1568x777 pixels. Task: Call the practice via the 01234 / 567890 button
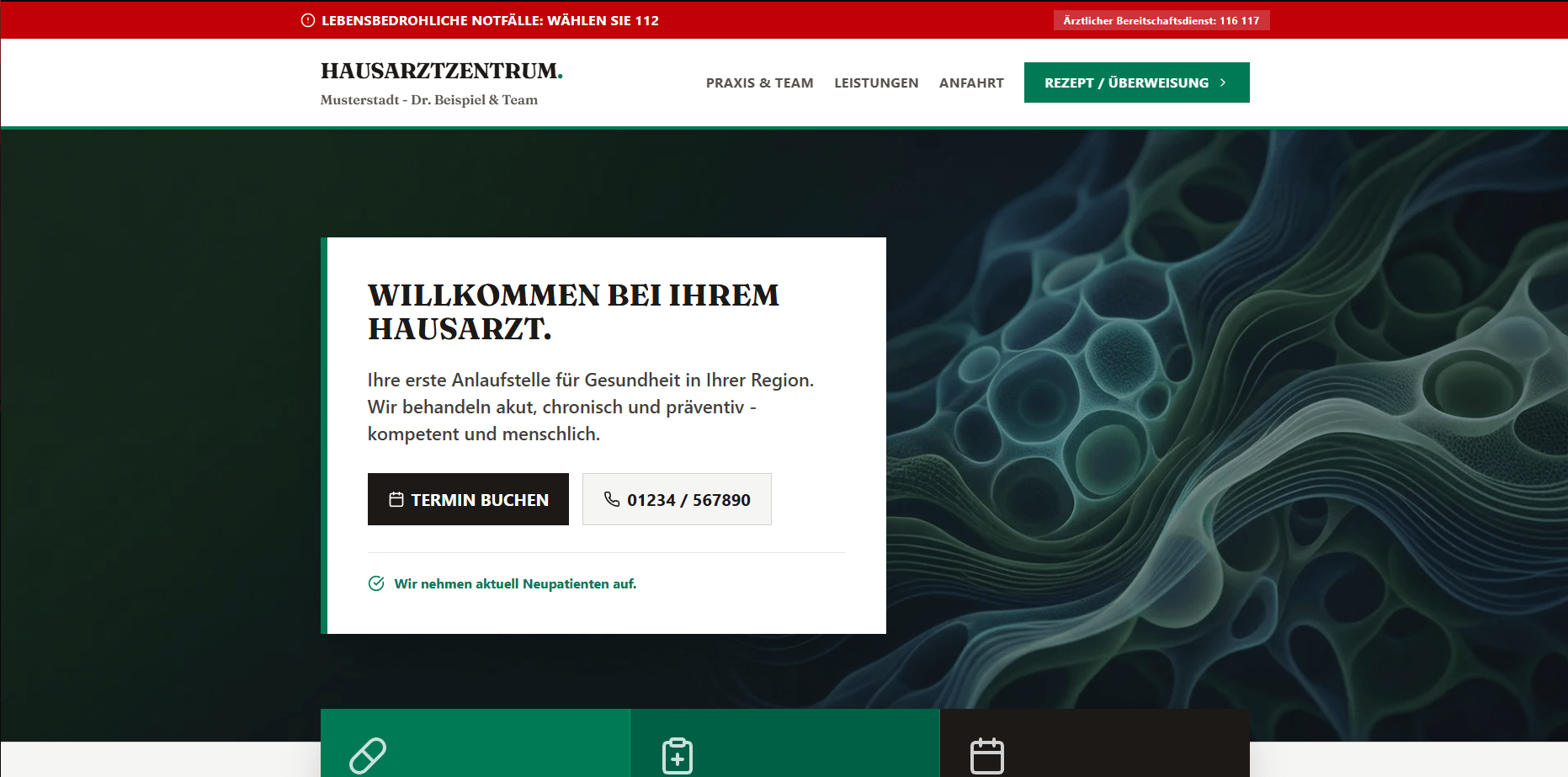pyautogui.click(x=677, y=498)
